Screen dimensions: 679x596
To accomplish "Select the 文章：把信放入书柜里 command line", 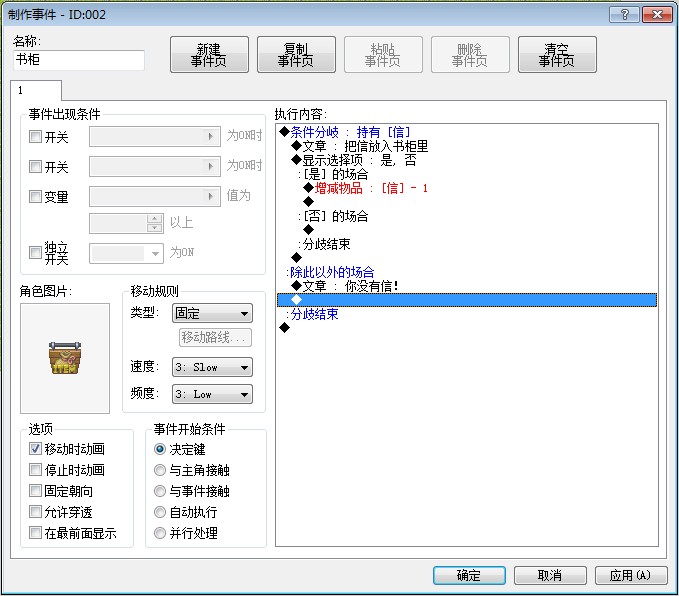I will tap(360, 146).
